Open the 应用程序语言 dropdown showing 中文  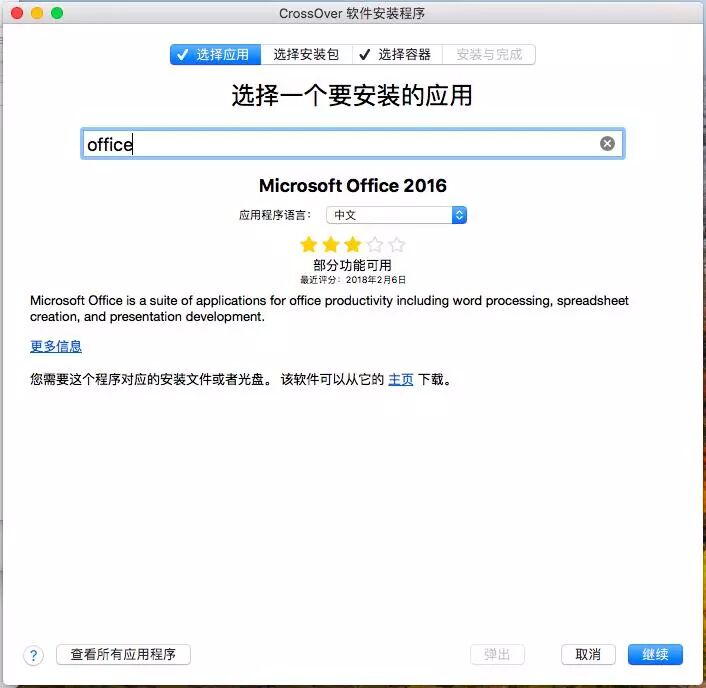396,215
